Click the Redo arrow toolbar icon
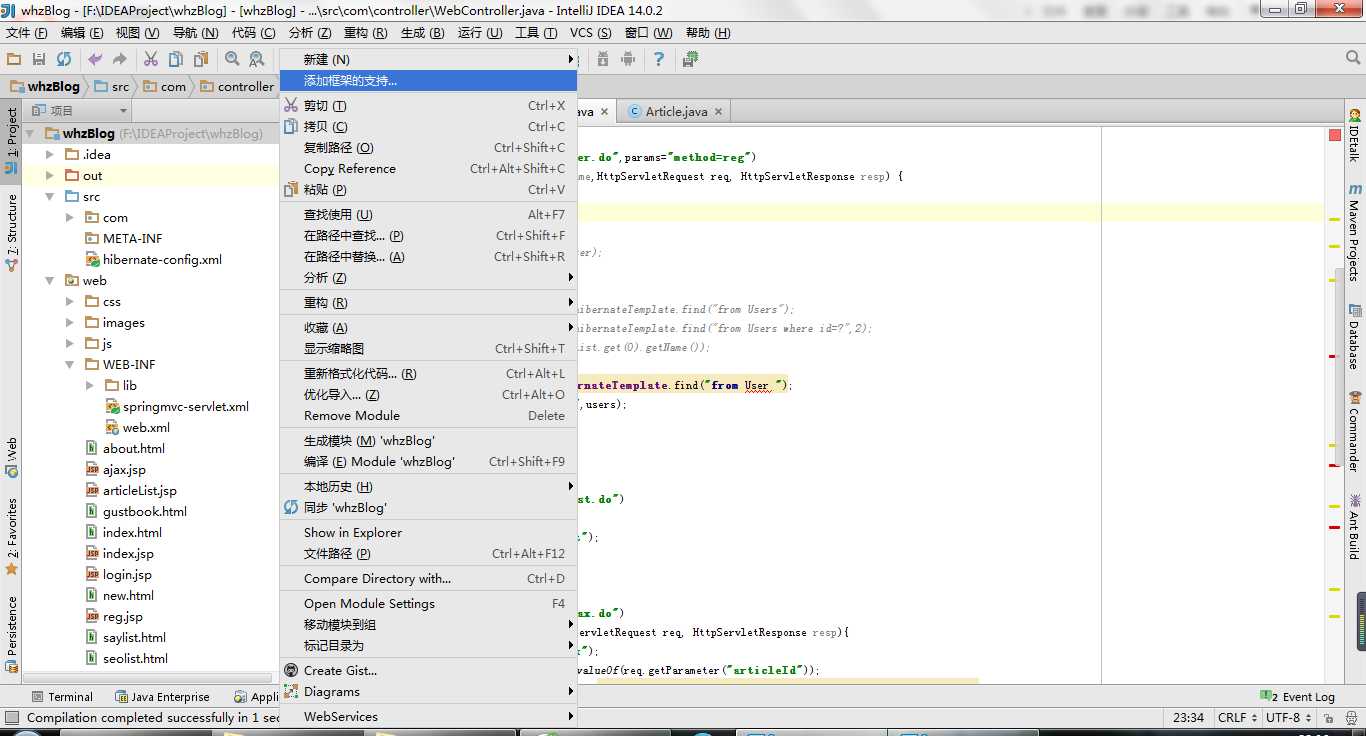 pos(120,60)
